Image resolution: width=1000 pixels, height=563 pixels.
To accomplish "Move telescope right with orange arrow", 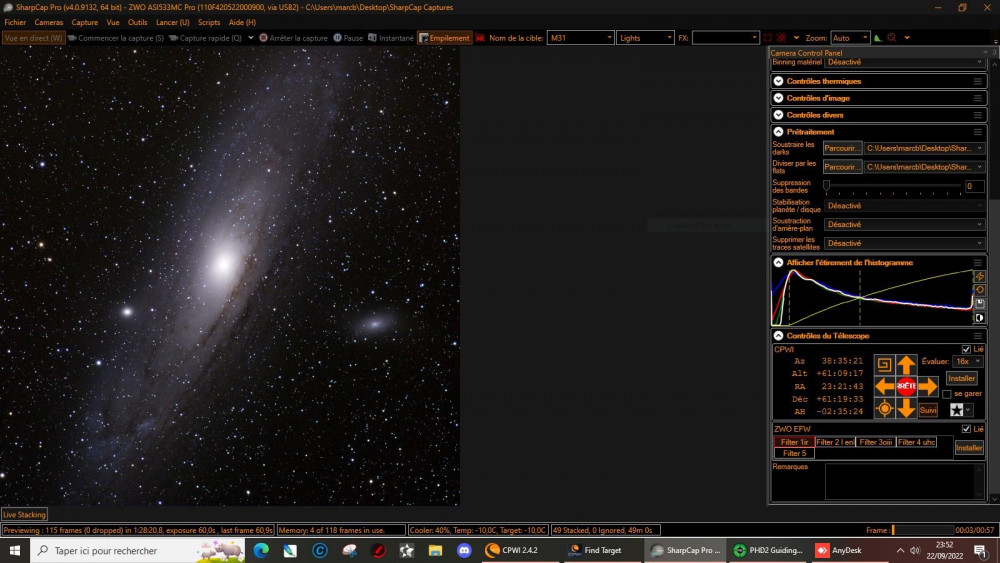I will pyautogui.click(x=928, y=386).
